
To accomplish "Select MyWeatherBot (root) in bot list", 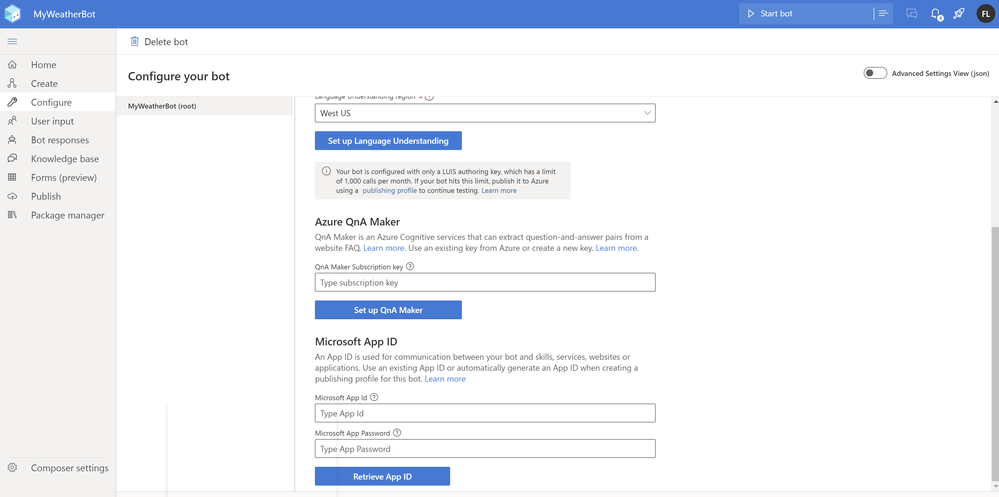I will 162,106.
